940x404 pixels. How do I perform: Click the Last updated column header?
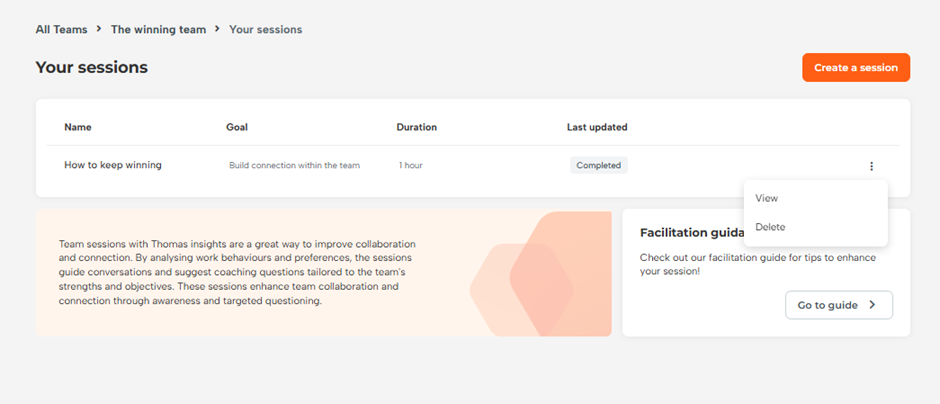pos(597,127)
